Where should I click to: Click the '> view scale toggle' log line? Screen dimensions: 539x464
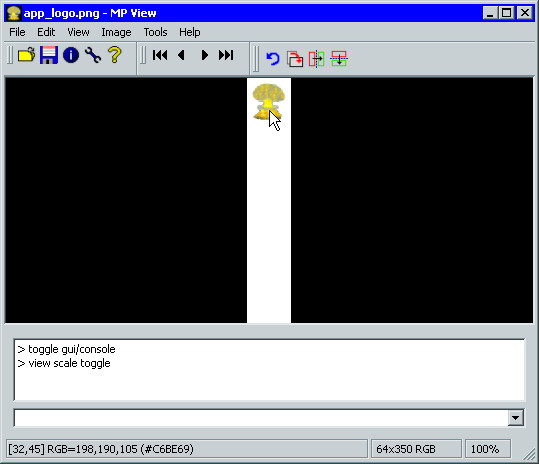(64, 363)
